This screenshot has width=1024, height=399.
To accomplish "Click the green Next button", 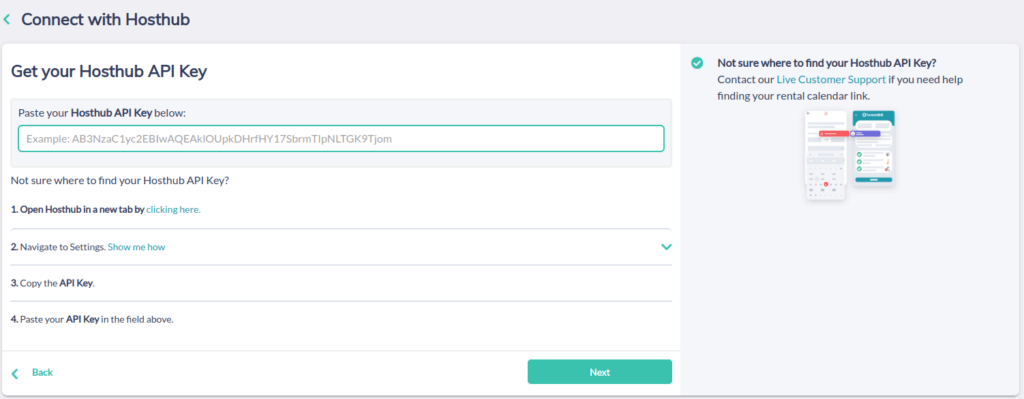I will pyautogui.click(x=600, y=372).
